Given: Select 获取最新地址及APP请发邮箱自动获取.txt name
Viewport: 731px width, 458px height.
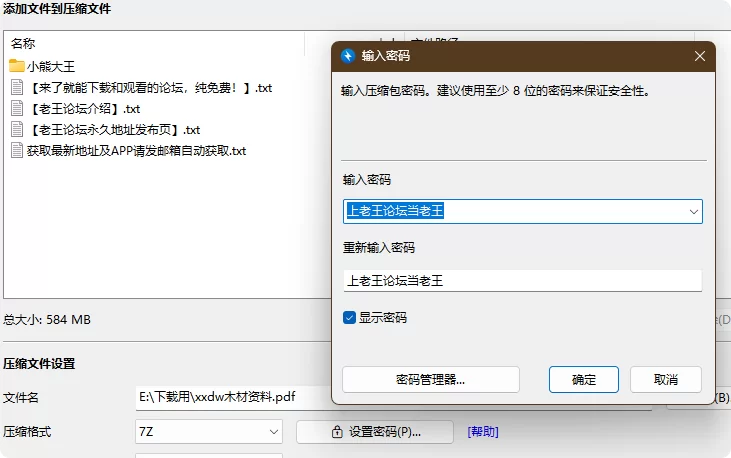Looking at the screenshot, I should pos(136,151).
